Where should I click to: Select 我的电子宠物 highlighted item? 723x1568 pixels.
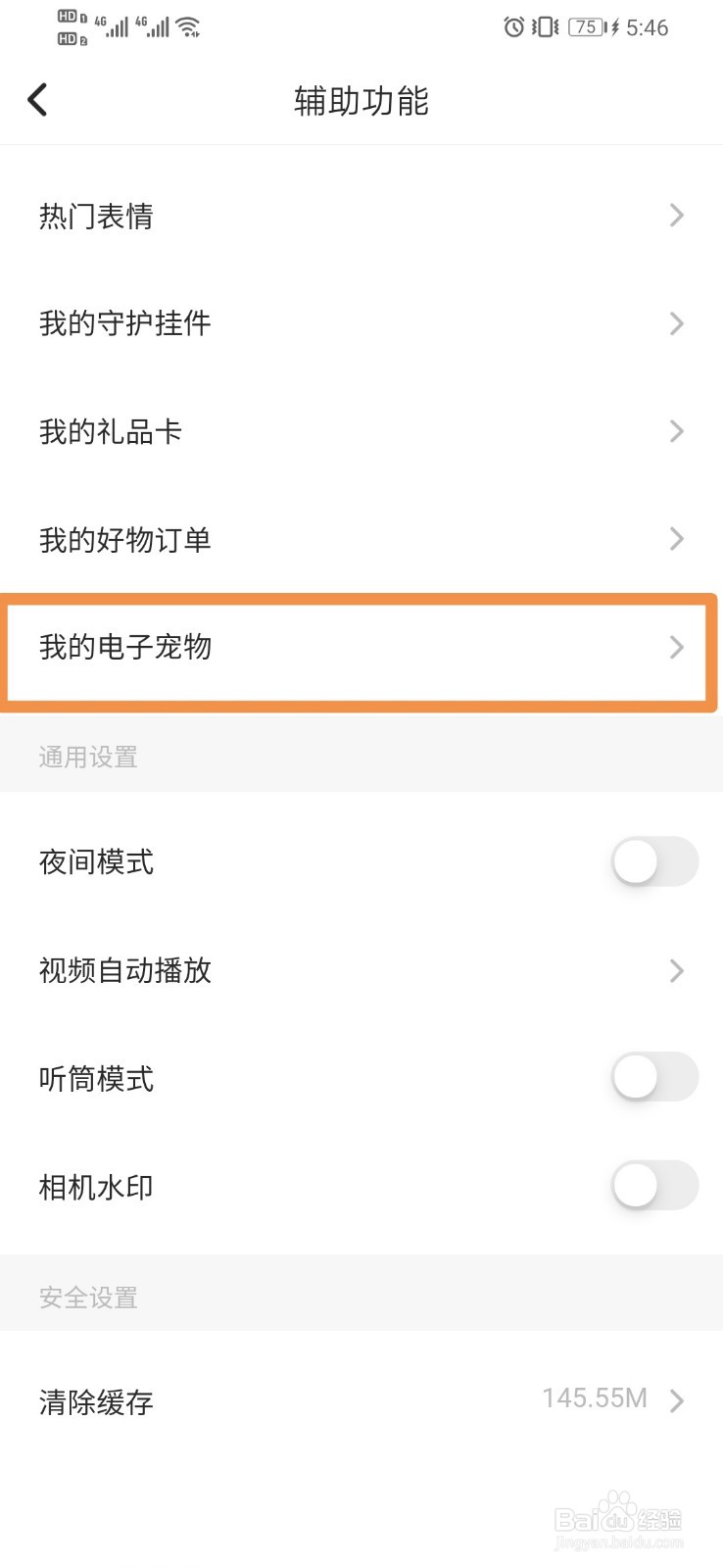[x=125, y=647]
